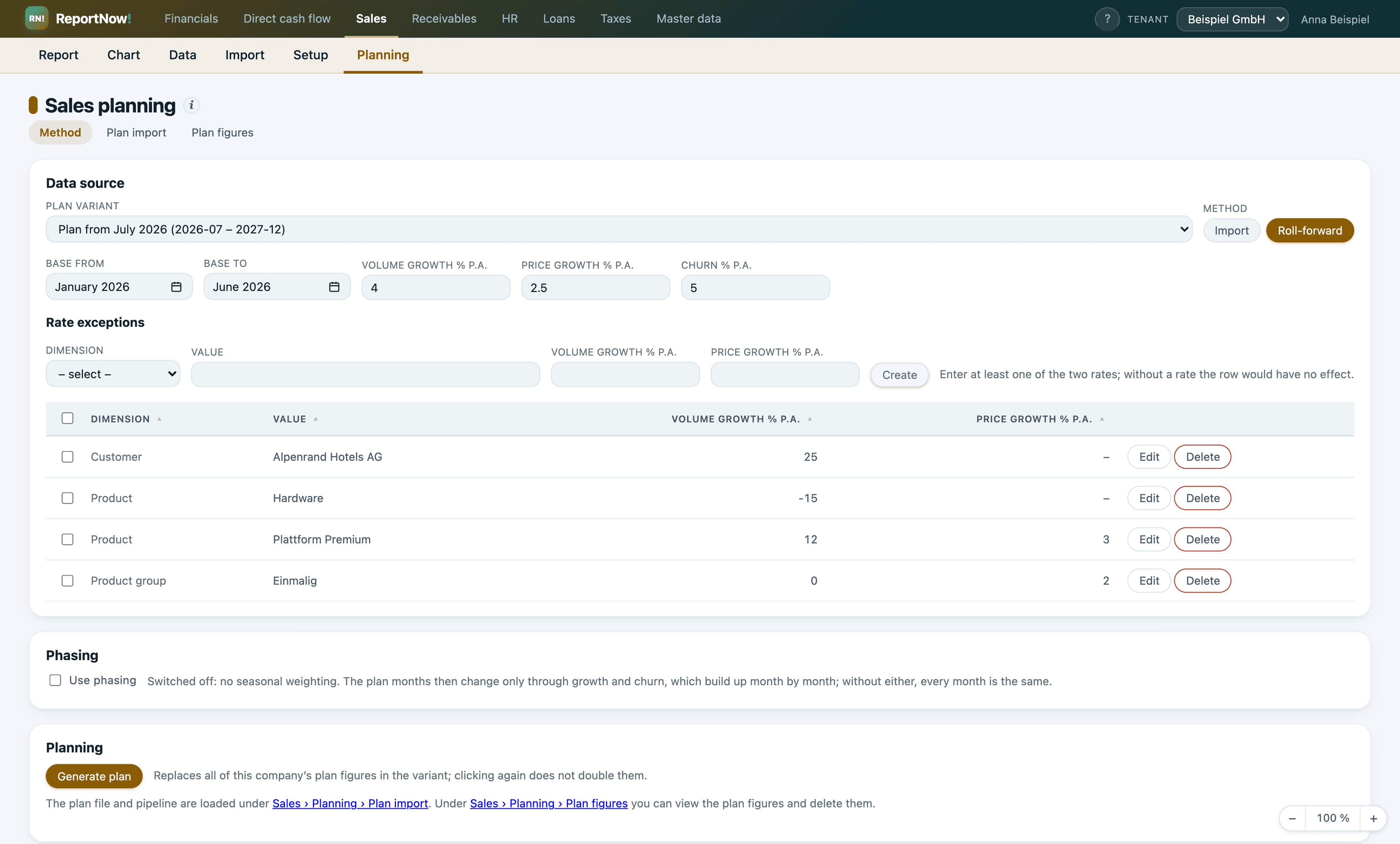Select the Hardware row checkbox
This screenshot has height=844, width=1400.
pyautogui.click(x=67, y=499)
